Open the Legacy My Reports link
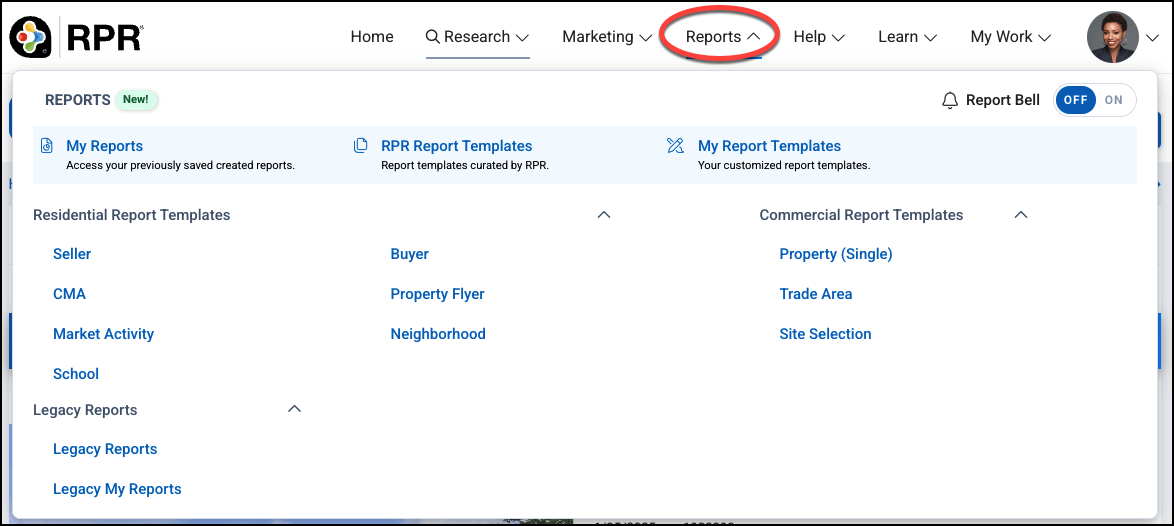This screenshot has width=1174, height=526. (x=118, y=489)
